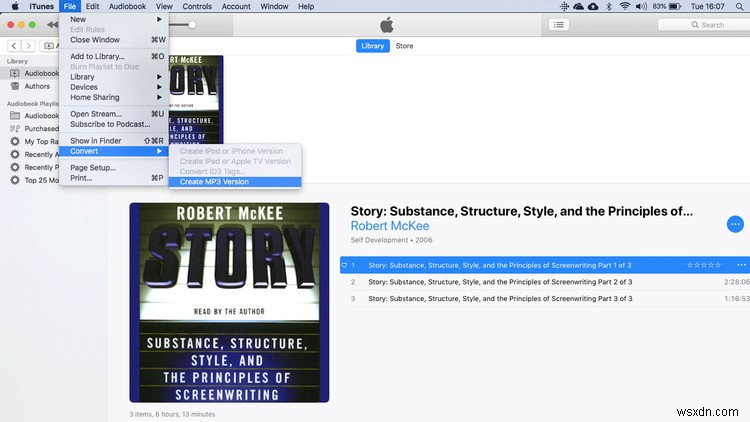Adjust the volume slider knob
Screen dimensions: 750x422
[192, 24]
